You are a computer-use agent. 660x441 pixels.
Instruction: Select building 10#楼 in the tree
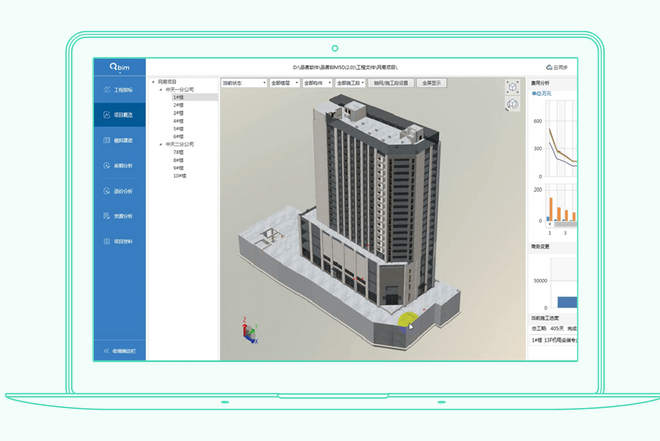180,176
